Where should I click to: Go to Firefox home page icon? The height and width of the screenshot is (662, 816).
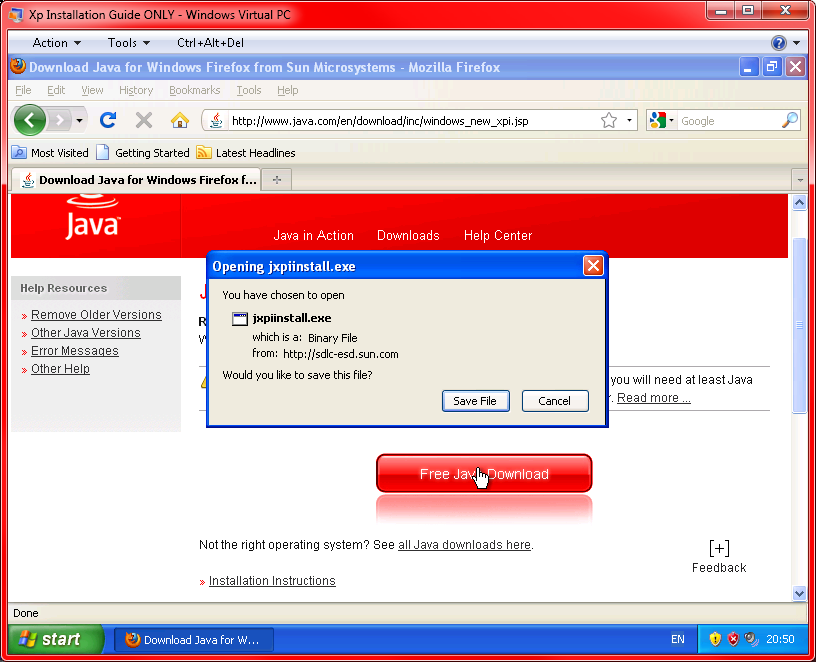point(180,121)
